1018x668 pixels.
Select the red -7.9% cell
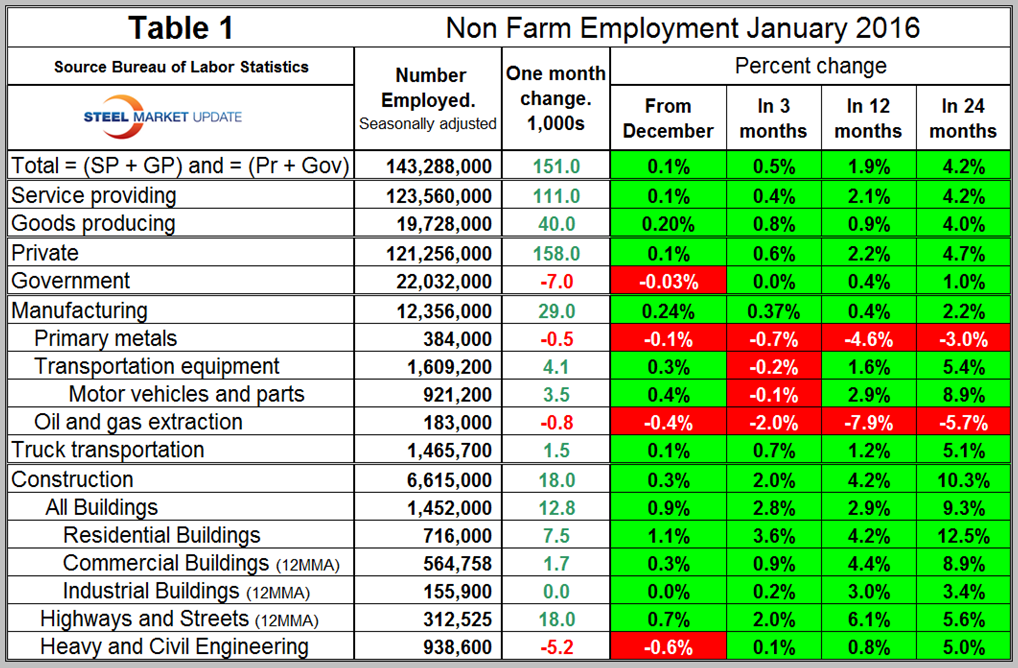867,422
